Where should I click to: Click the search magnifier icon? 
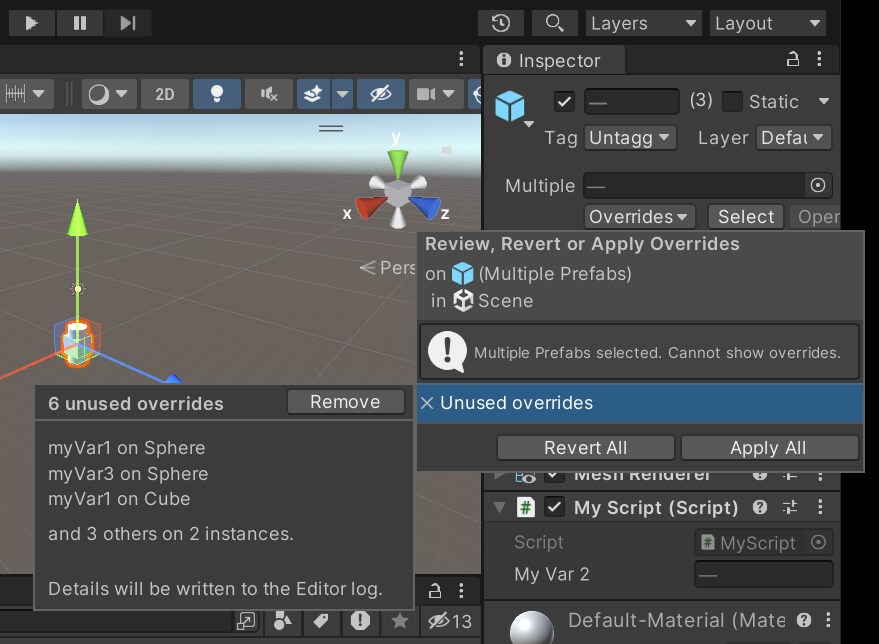pyautogui.click(x=554, y=23)
